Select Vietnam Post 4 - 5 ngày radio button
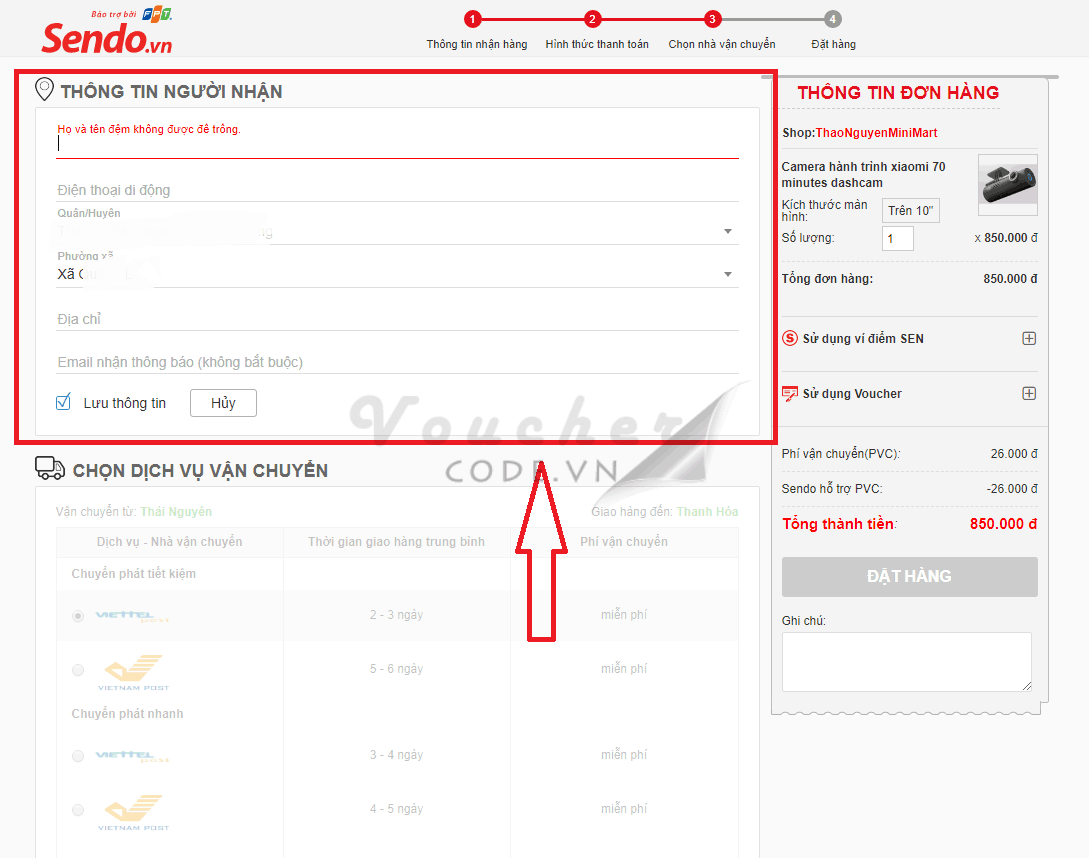This screenshot has height=858, width=1089. pos(78,809)
